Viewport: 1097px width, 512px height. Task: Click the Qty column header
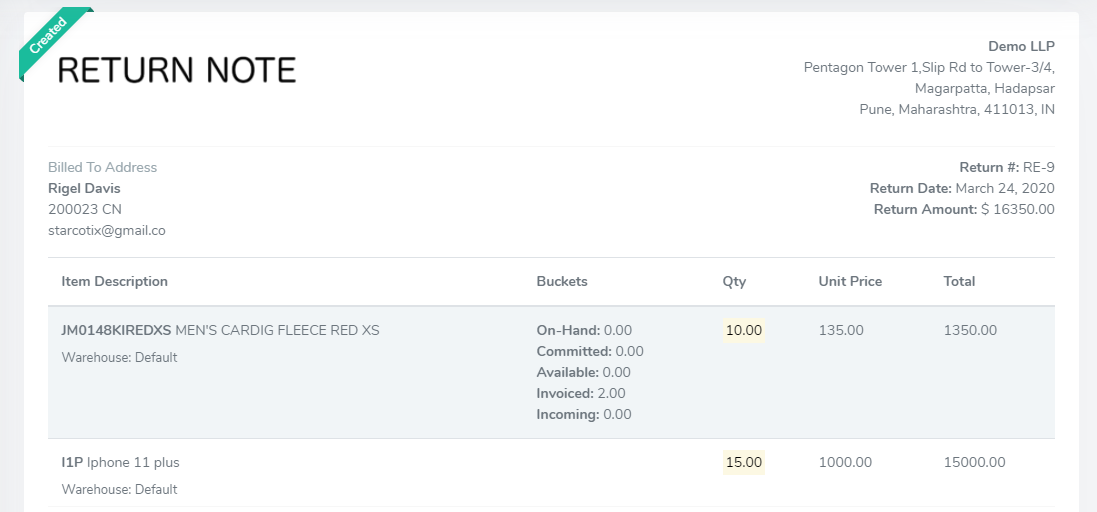[x=735, y=282]
